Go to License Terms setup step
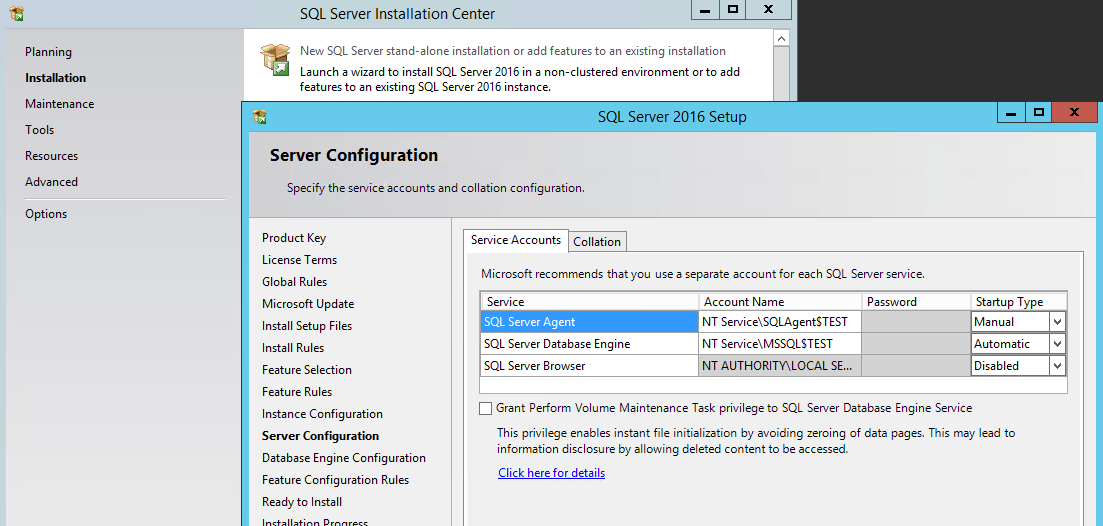Image resolution: width=1103 pixels, height=526 pixels. (300, 260)
